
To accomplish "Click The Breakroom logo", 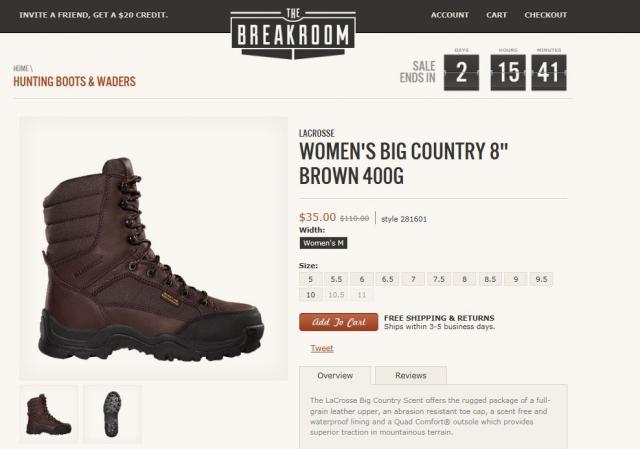I will click(293, 34).
